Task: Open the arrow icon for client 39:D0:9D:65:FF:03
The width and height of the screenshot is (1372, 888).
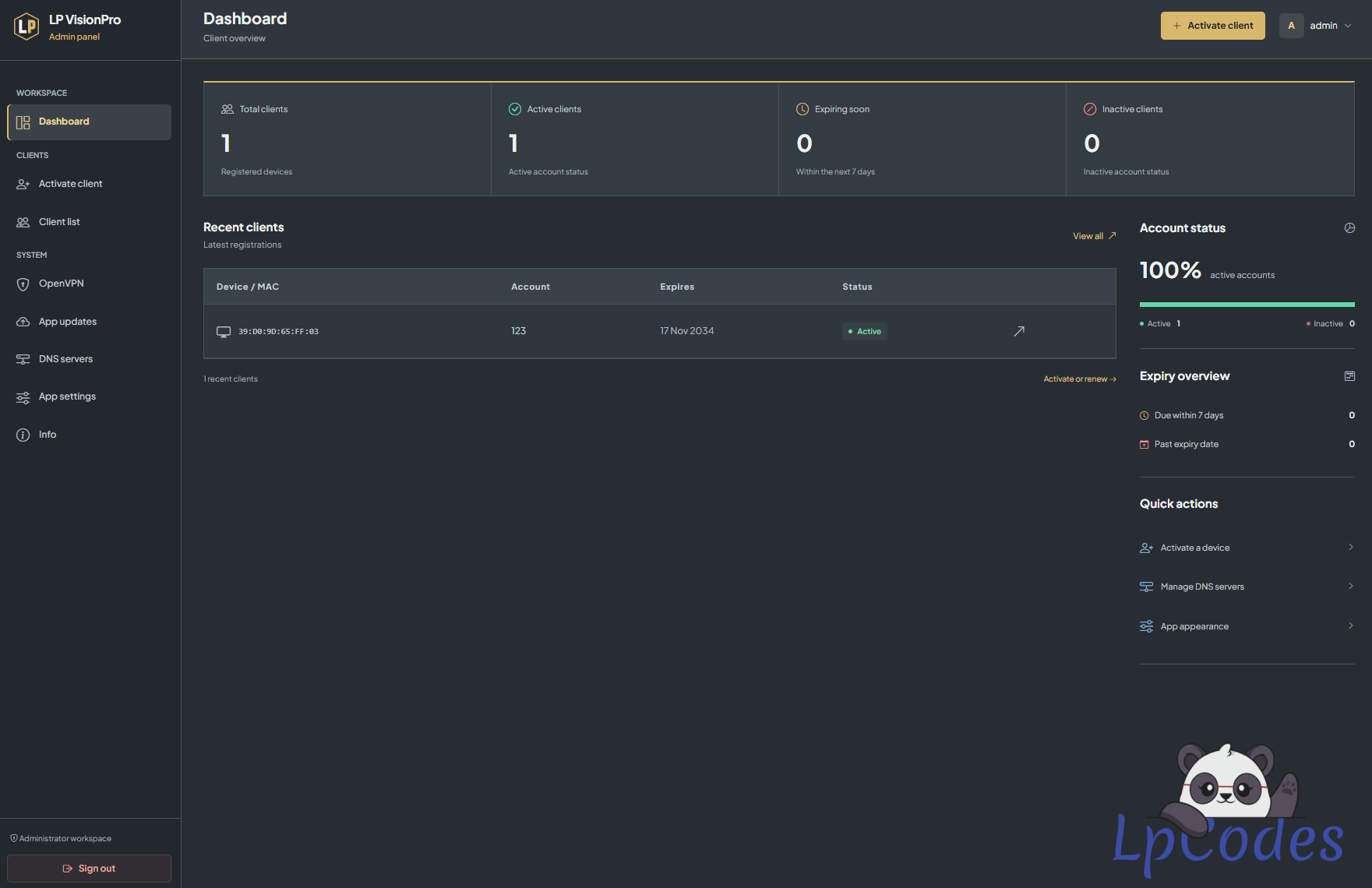Action: tap(1018, 331)
